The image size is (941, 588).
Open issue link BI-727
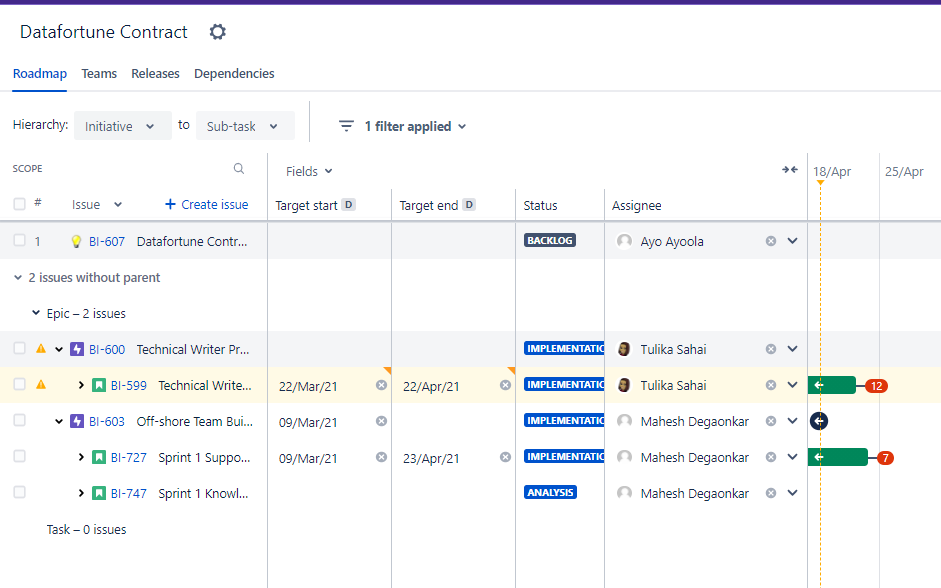[x=128, y=458]
